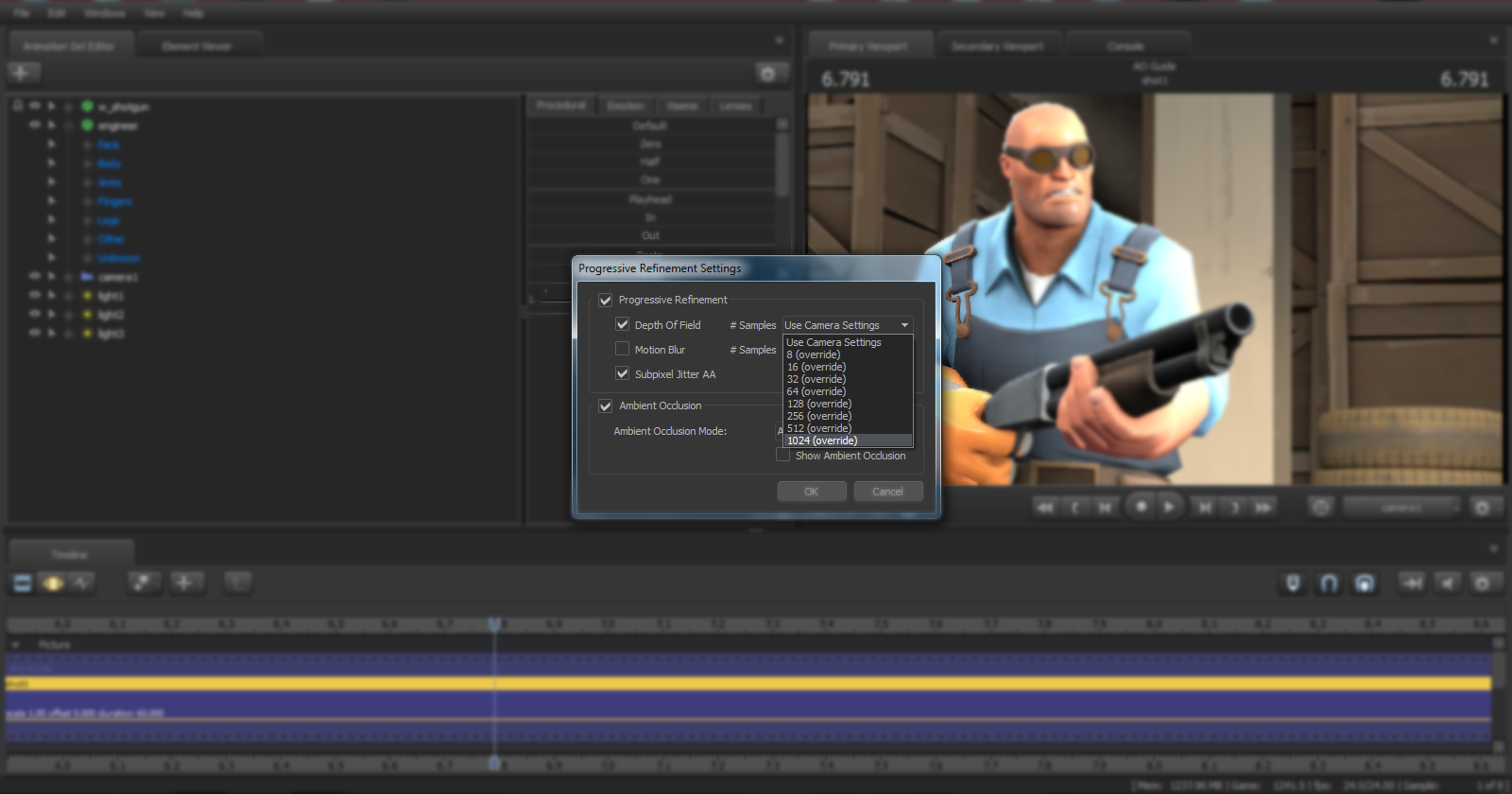Click the playhead marker on the timeline ruler
This screenshot has height=794, width=1512.
point(494,625)
